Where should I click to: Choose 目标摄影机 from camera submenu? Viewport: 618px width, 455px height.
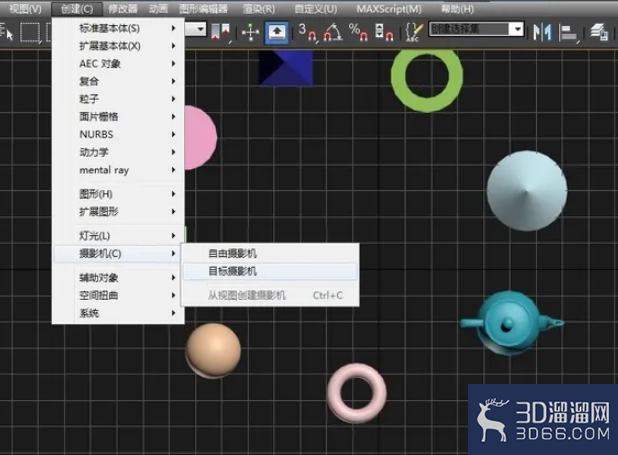[x=270, y=271]
